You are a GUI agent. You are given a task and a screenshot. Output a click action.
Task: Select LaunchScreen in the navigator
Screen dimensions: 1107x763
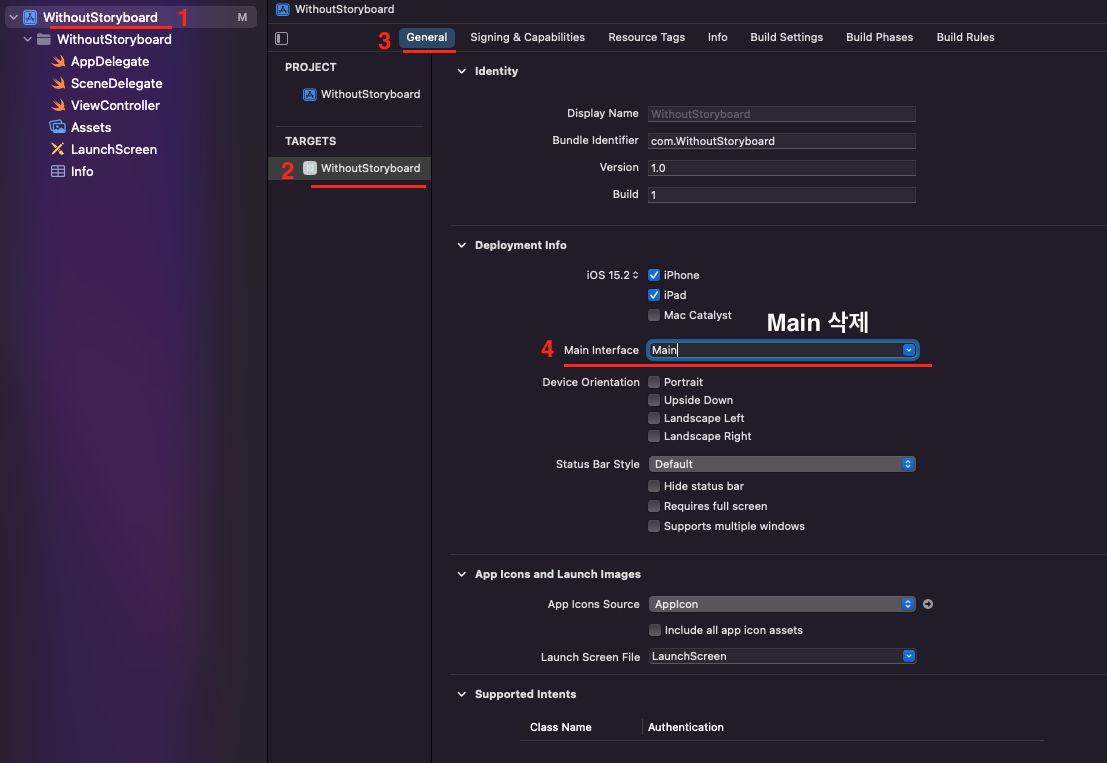[x=114, y=149]
